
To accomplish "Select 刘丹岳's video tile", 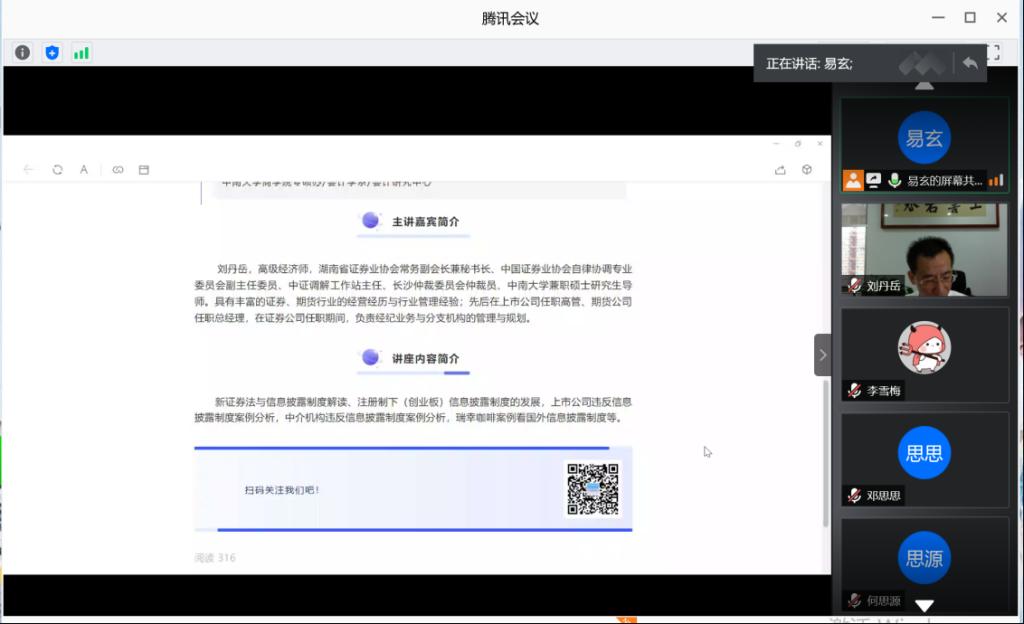I will click(x=924, y=250).
